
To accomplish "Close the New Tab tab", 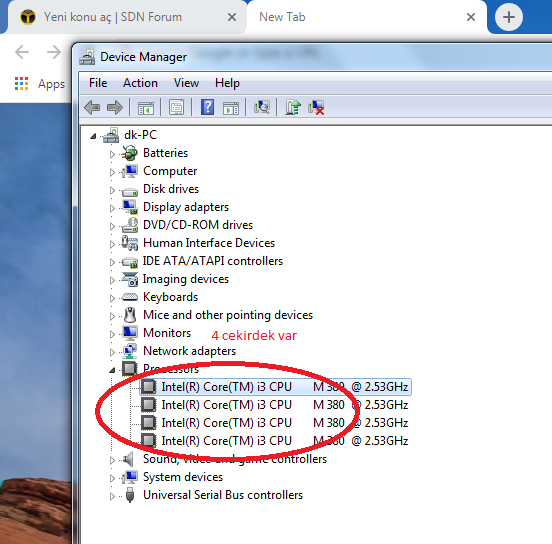I will click(x=471, y=17).
